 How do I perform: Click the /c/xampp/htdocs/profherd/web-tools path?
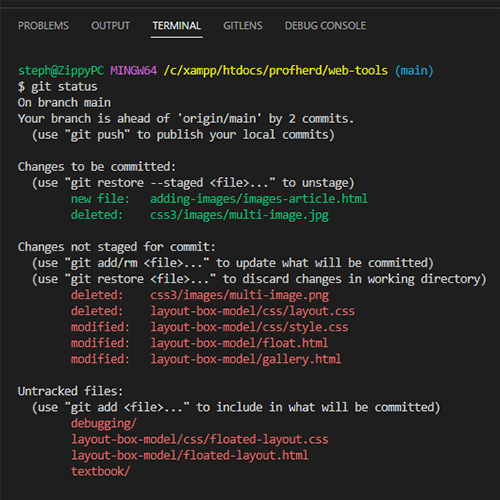(x=276, y=71)
